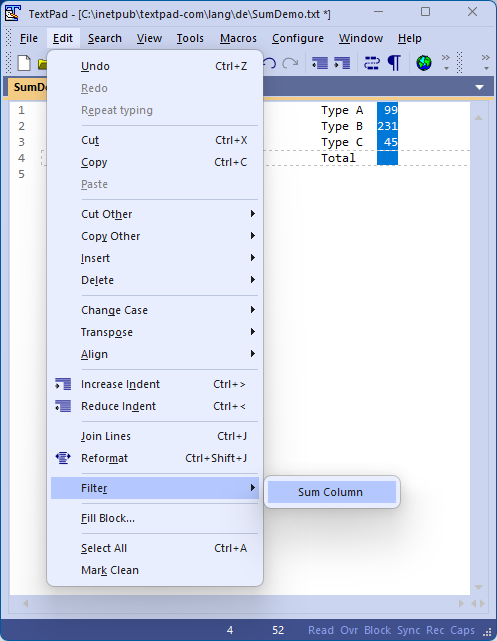Screen dimensions: 497x641
Task: Choose Copy in the Edit menu
Action: pos(155,162)
